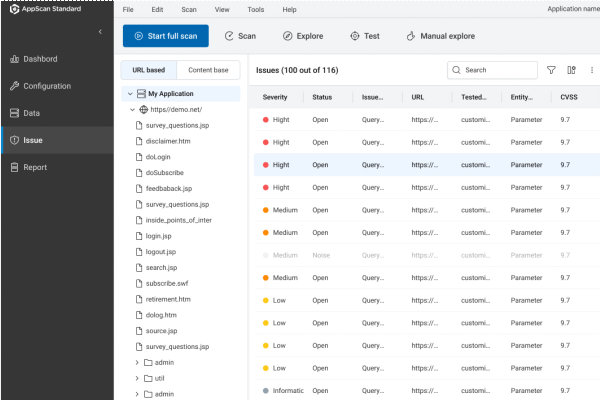
Task: Open the three-dot more options menu
Action: pos(591,71)
